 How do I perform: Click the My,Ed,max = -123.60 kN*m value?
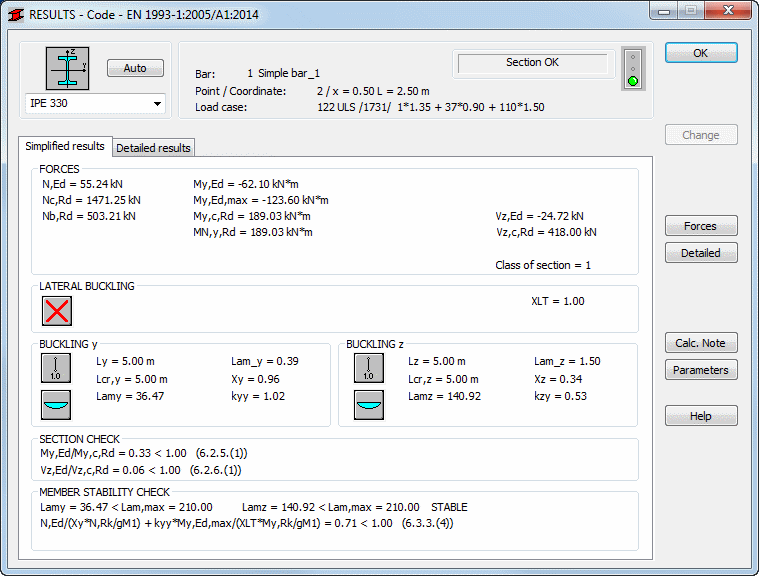(261, 200)
